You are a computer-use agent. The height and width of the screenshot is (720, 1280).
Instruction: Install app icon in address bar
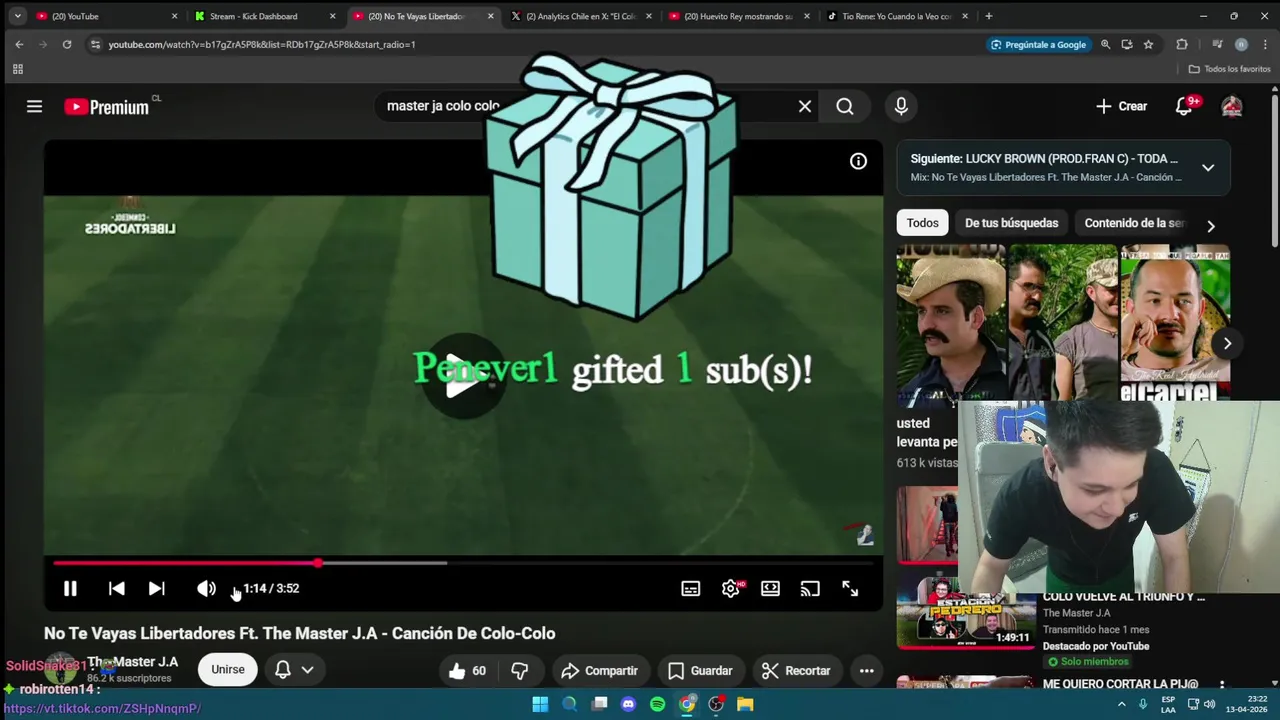tap(1127, 44)
